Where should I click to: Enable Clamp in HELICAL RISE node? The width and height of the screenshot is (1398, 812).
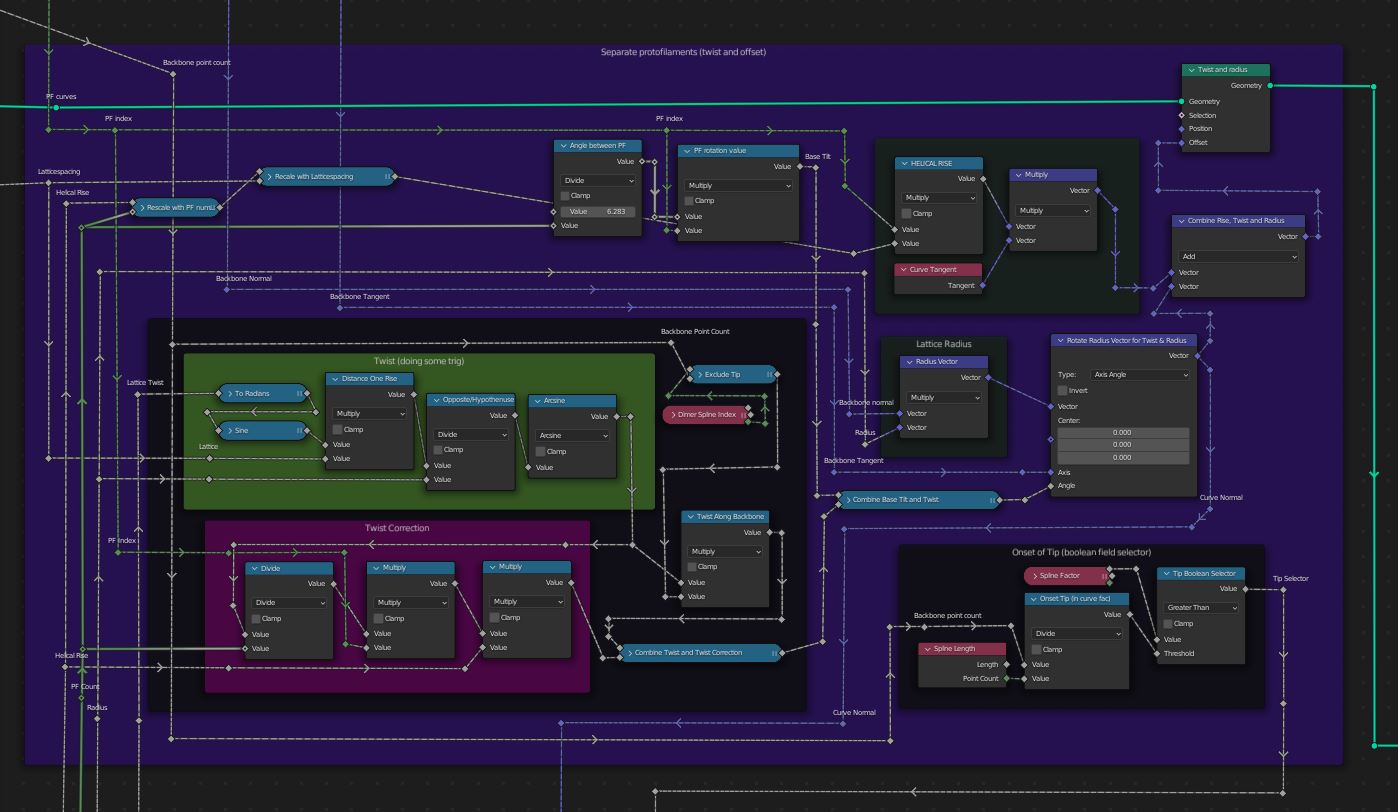[906, 213]
